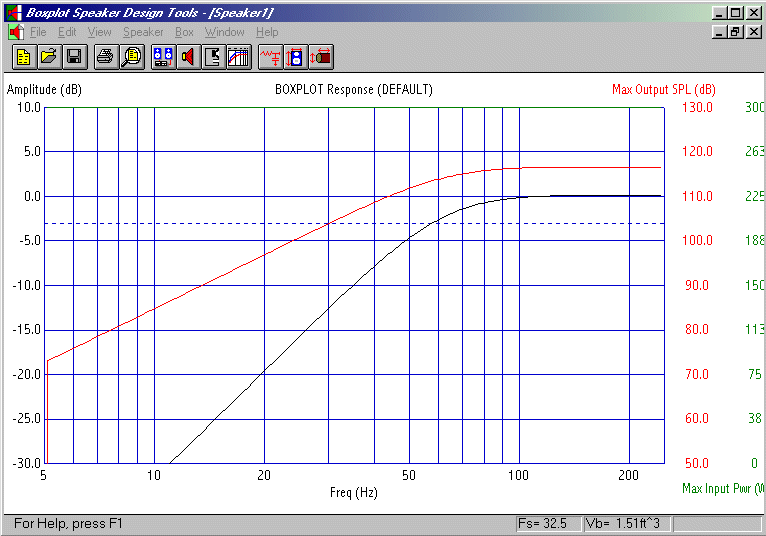This screenshot has height=536, width=766.
Task: Open the Edit menu
Action: tap(67, 32)
